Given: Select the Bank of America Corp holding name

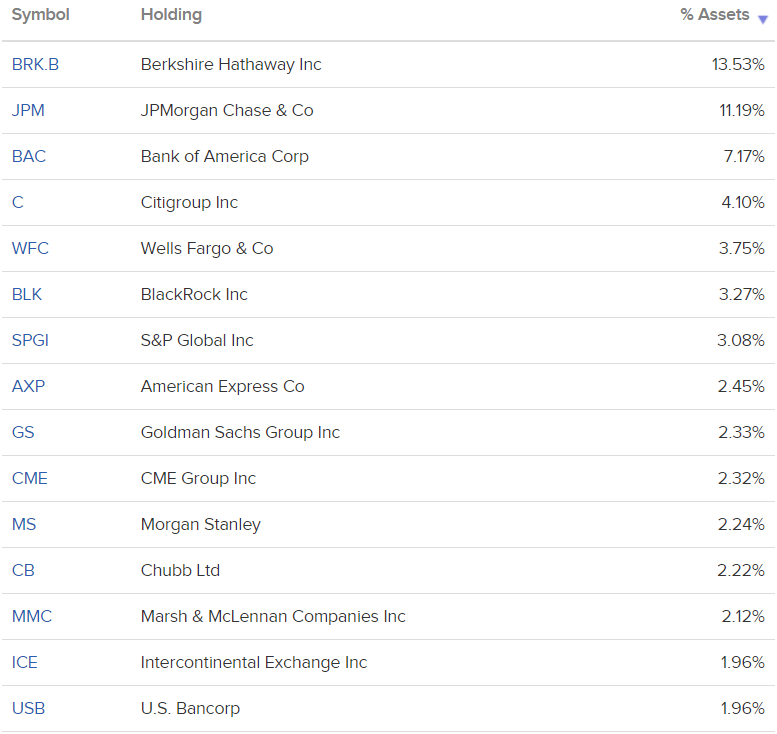Looking at the screenshot, I should (224, 157).
